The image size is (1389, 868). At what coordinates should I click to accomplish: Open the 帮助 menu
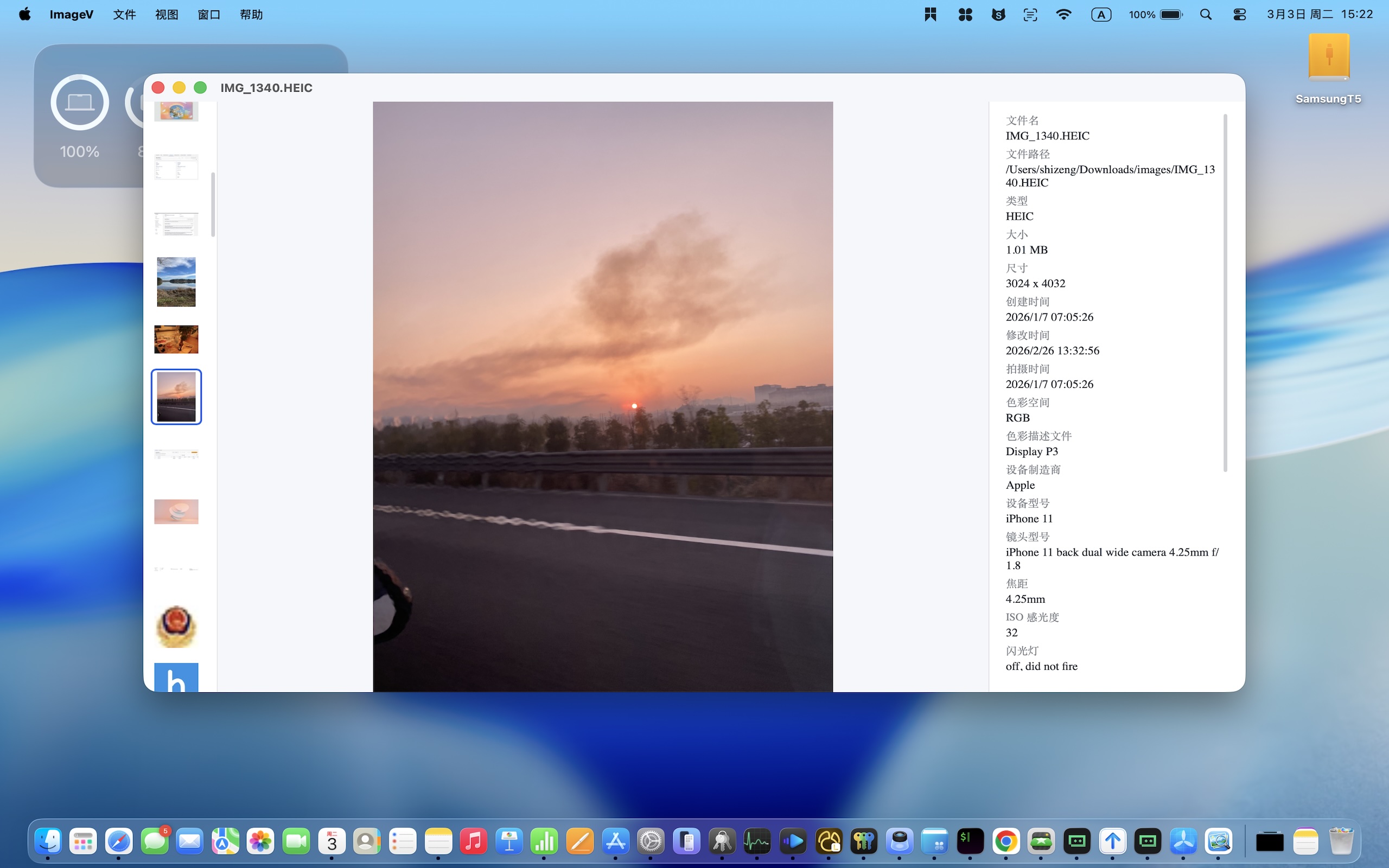(251, 14)
